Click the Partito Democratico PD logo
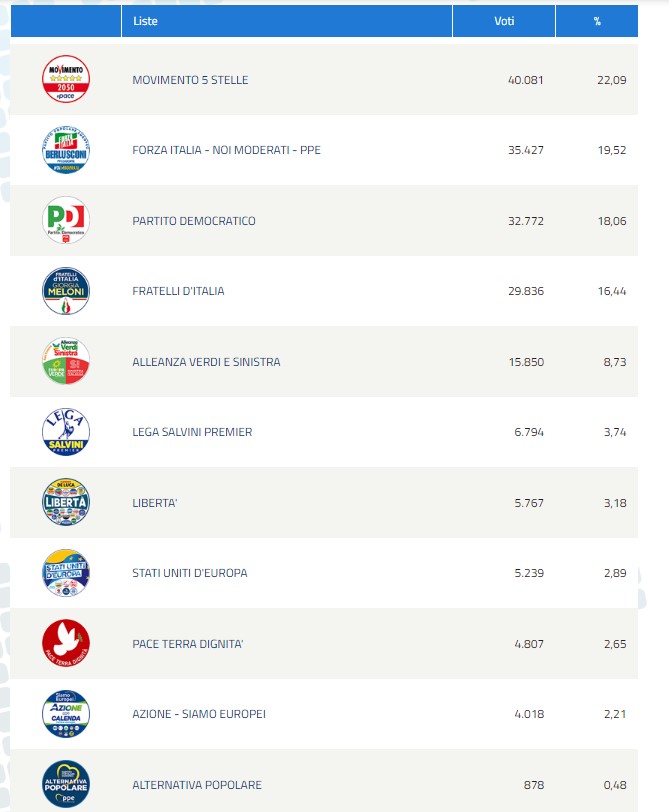This screenshot has width=669, height=812. coord(66,220)
